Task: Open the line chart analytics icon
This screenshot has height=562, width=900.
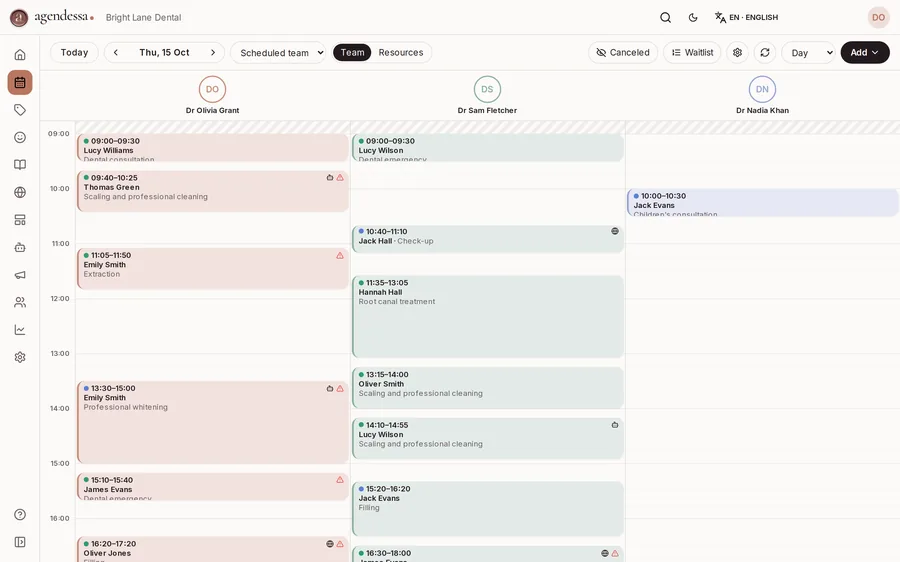Action: [x=20, y=330]
